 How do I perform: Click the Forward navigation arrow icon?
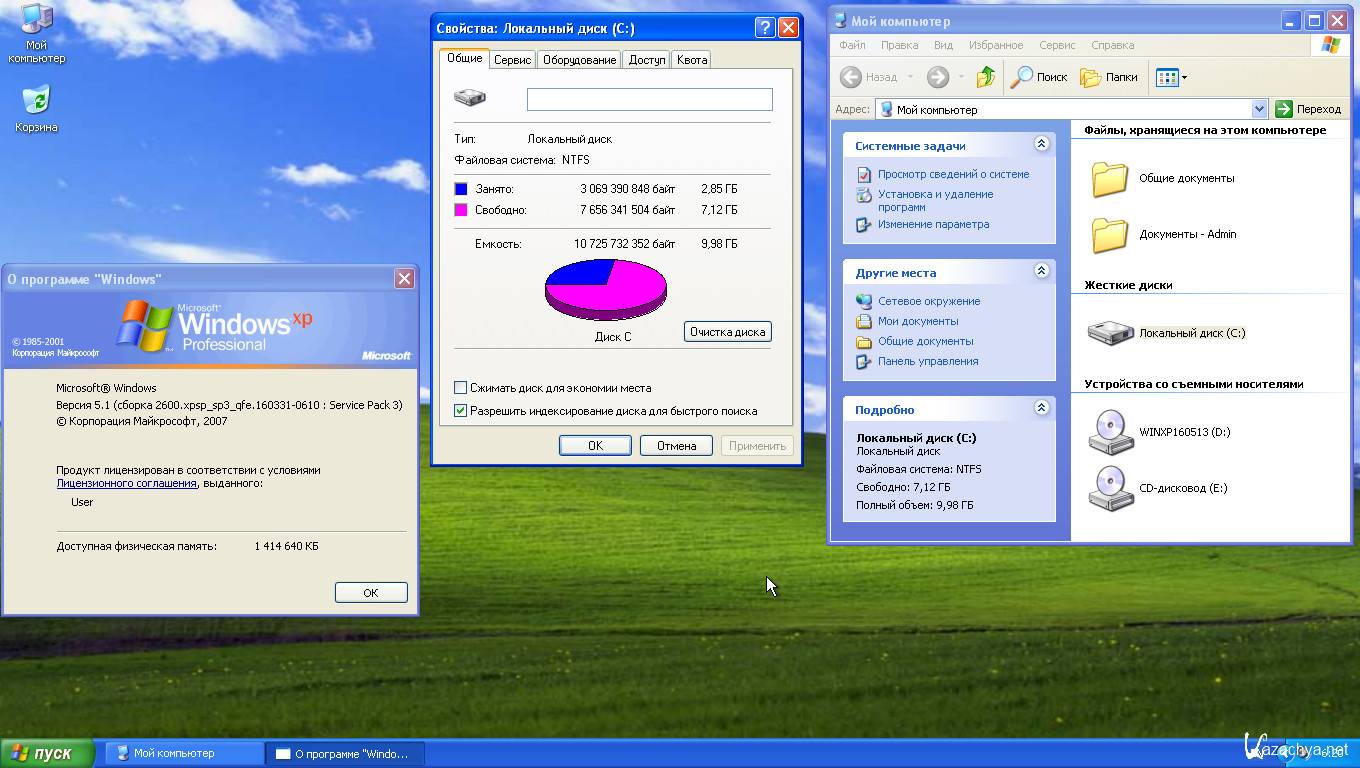[937, 77]
